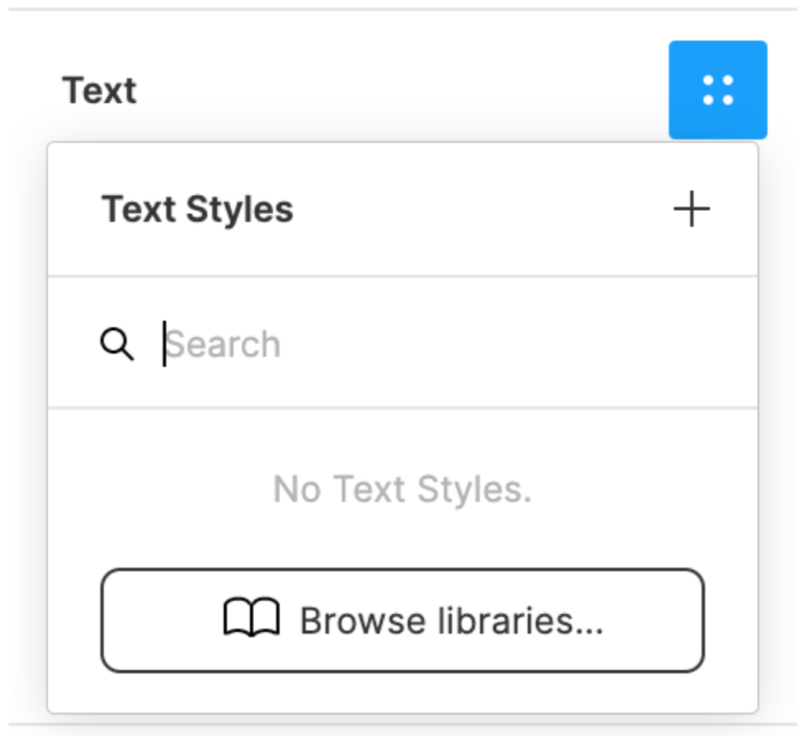Hit the library book icon in the button
This screenshot has width=800, height=742.
(x=251, y=621)
